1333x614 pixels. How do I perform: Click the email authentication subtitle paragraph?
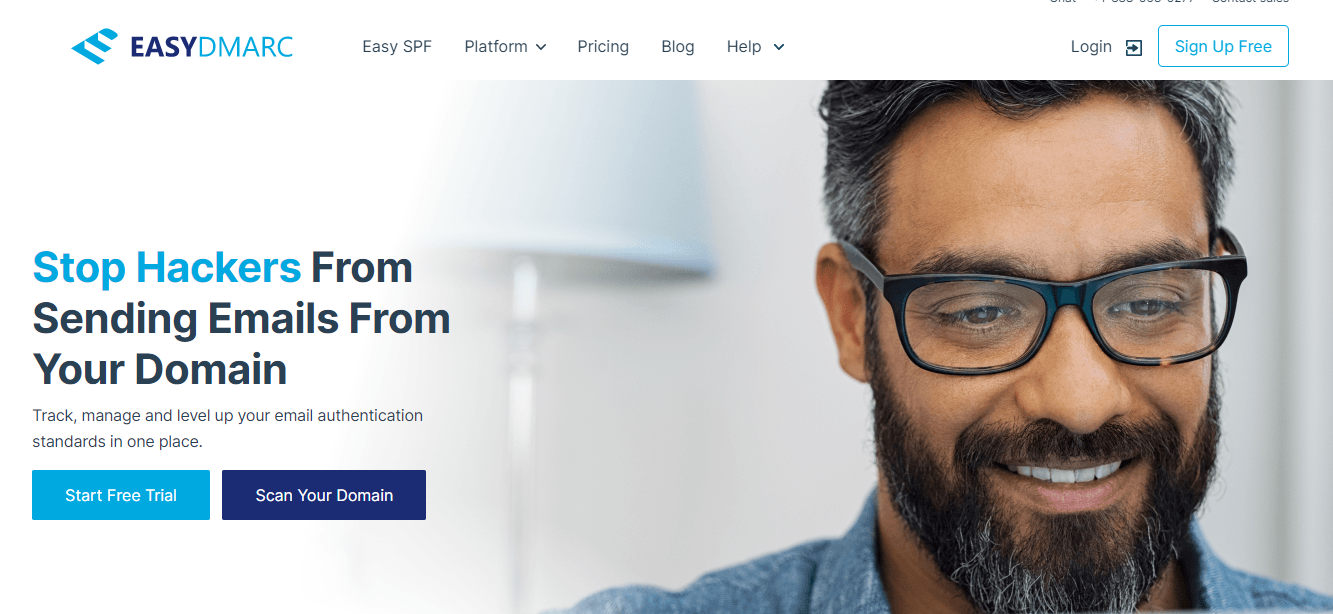point(228,428)
